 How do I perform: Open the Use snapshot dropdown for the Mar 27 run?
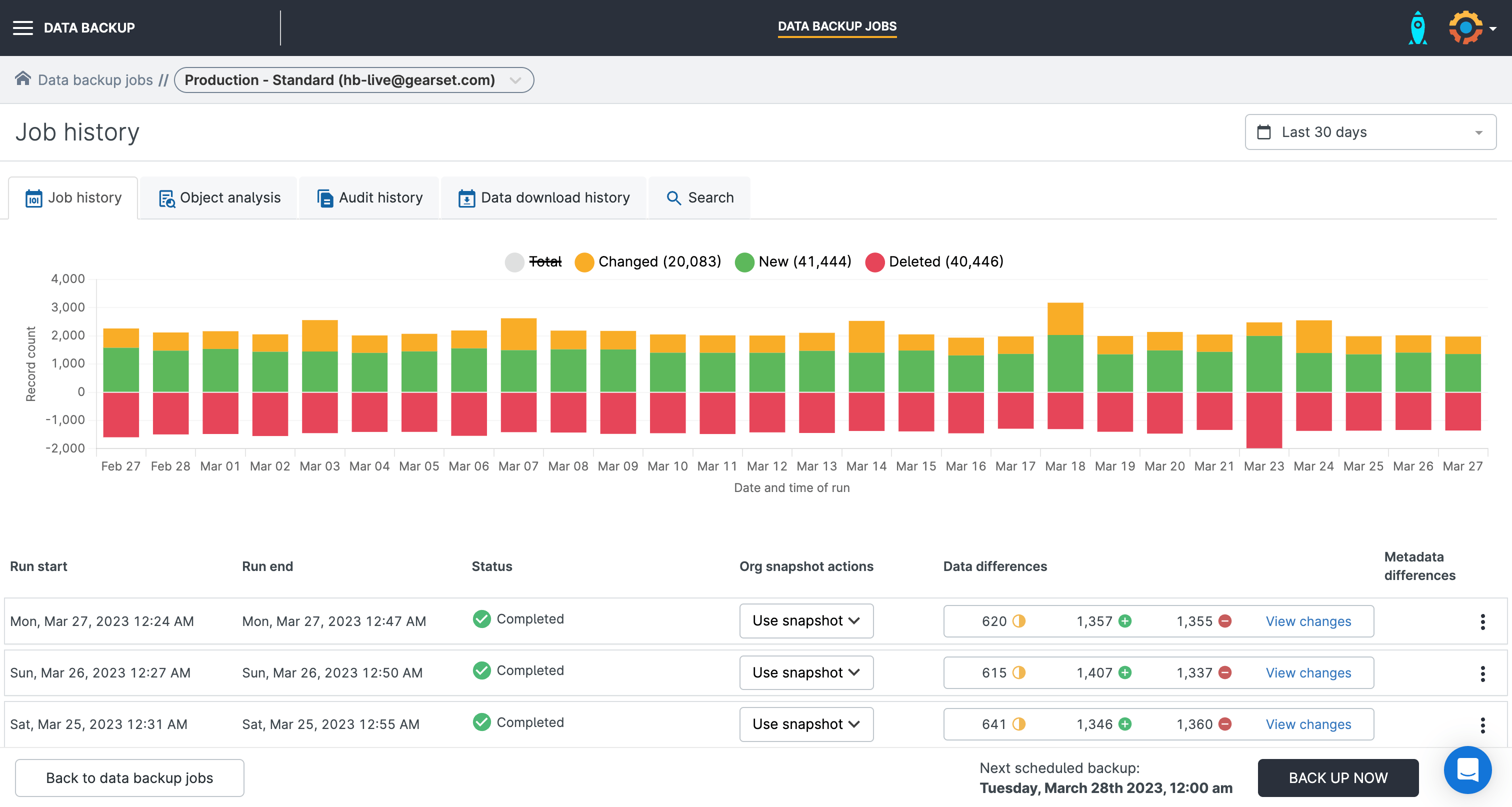(806, 621)
